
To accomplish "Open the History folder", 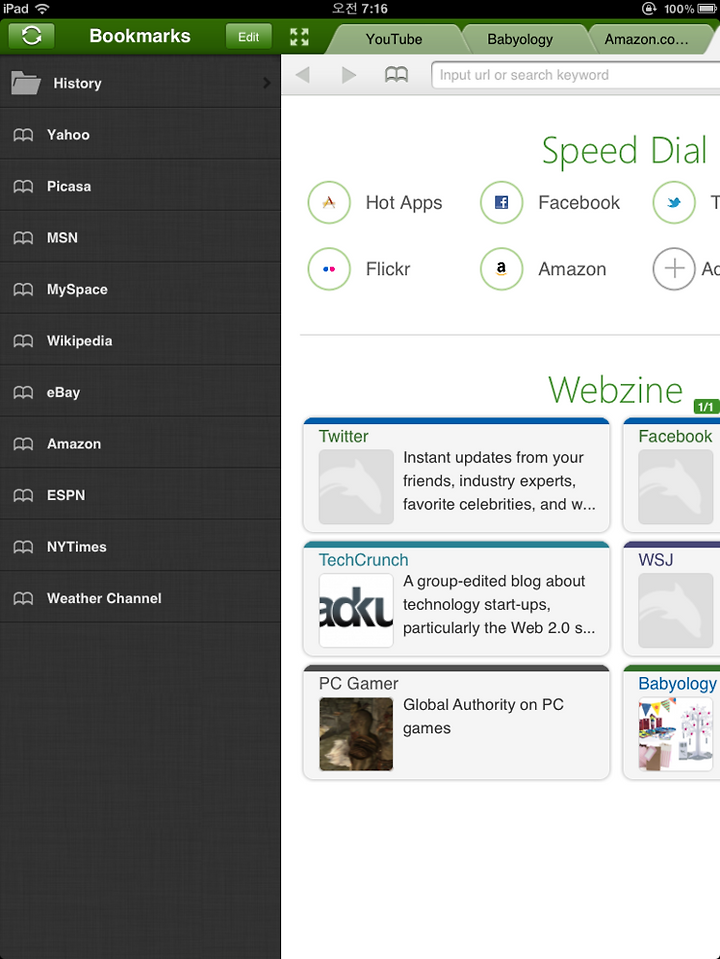I will pos(140,83).
